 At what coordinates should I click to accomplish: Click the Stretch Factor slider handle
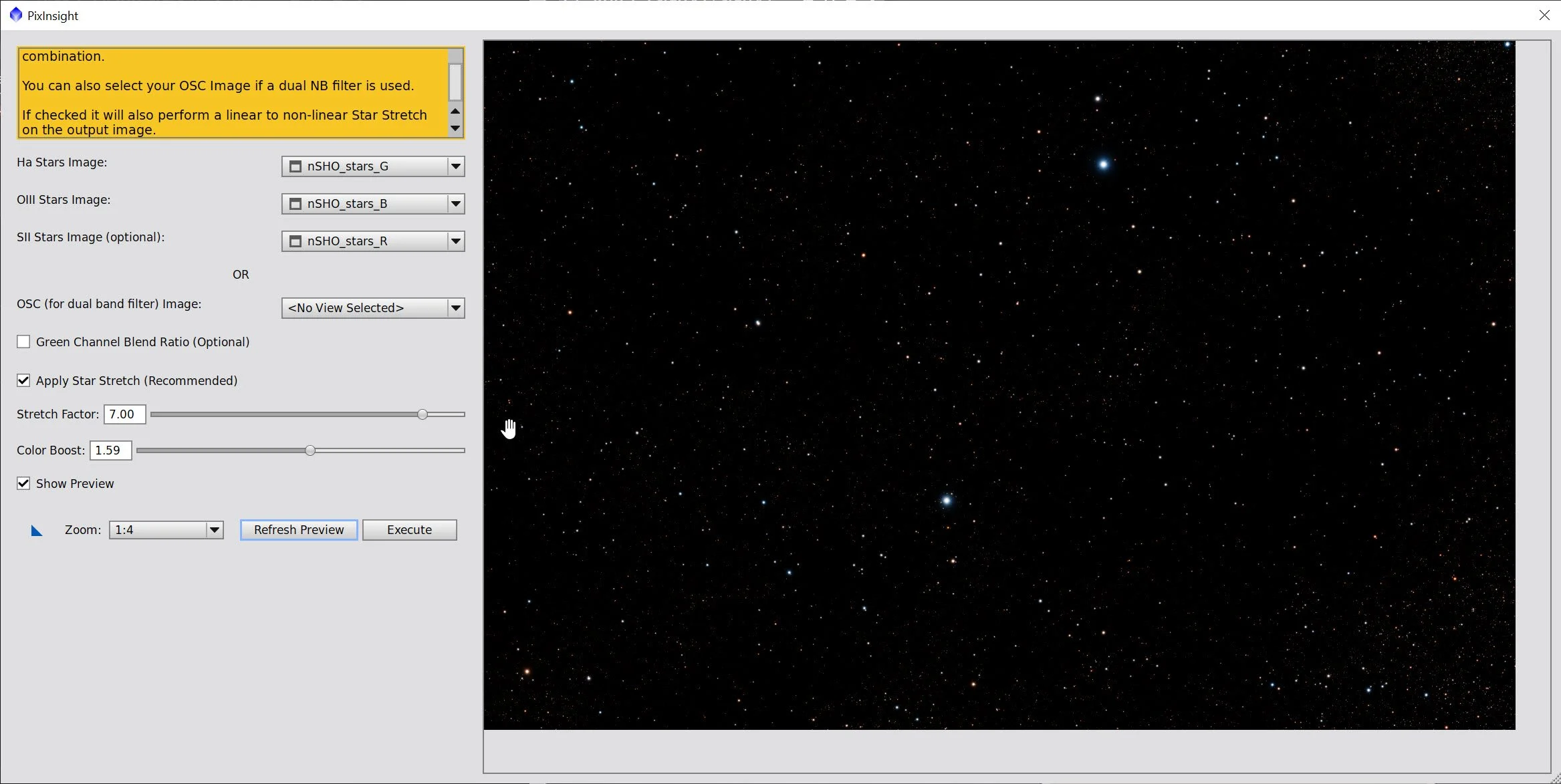coord(423,414)
